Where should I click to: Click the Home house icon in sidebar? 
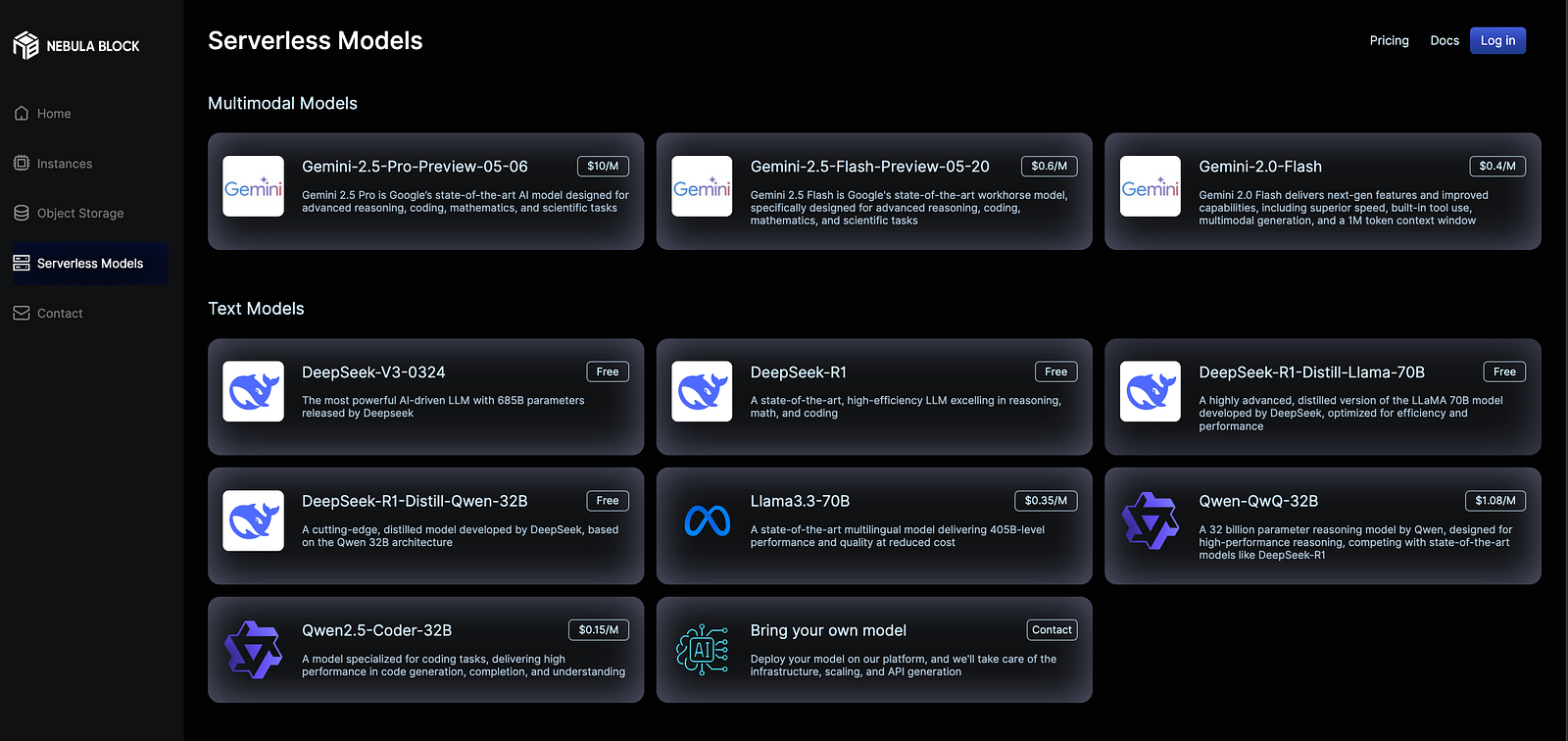22,114
